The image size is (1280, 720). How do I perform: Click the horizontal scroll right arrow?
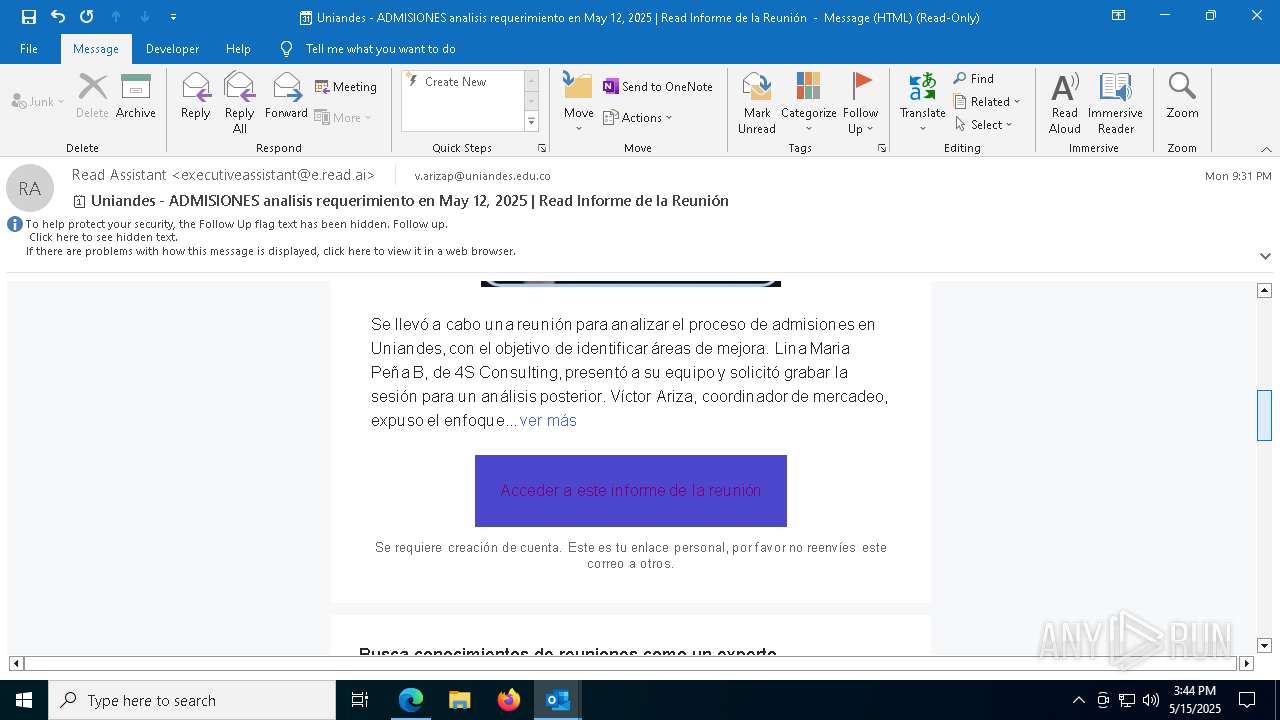(1246, 663)
